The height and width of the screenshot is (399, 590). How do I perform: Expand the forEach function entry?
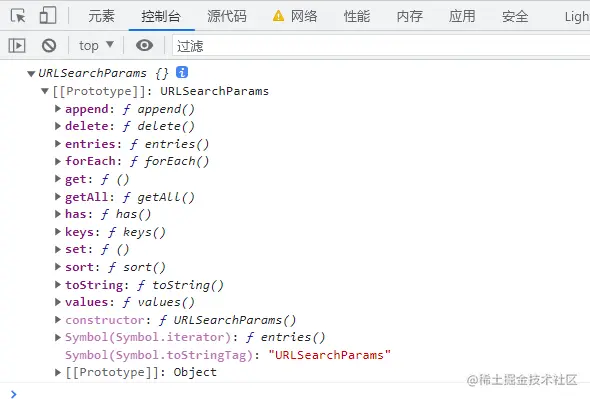click(x=58, y=161)
